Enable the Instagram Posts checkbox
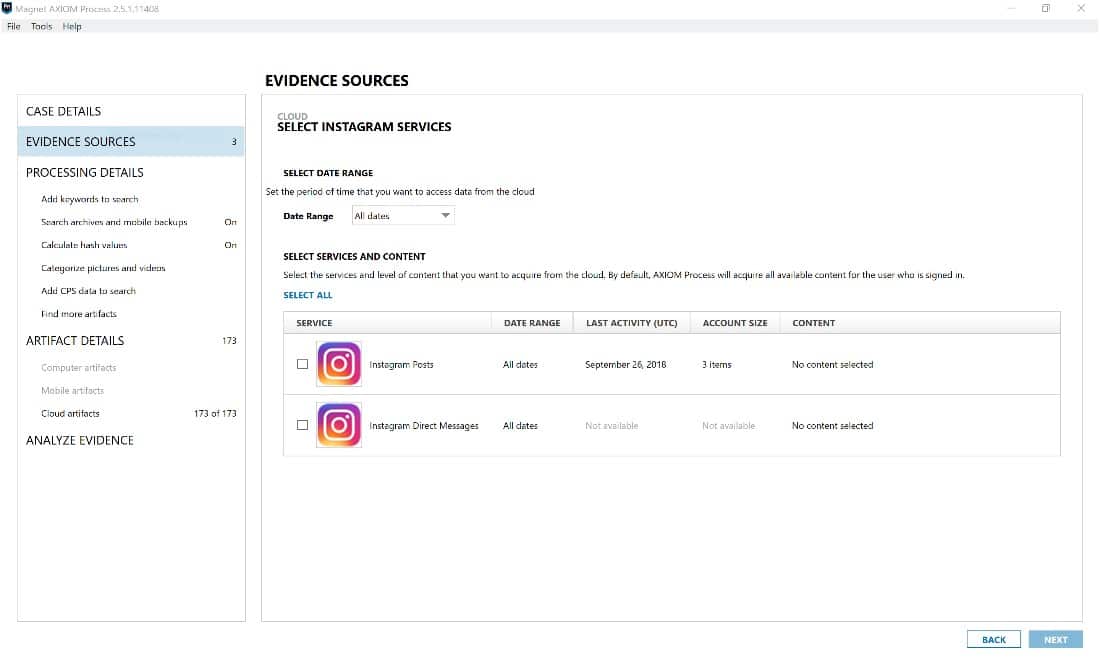The width and height of the screenshot is (1100, 658). (302, 364)
